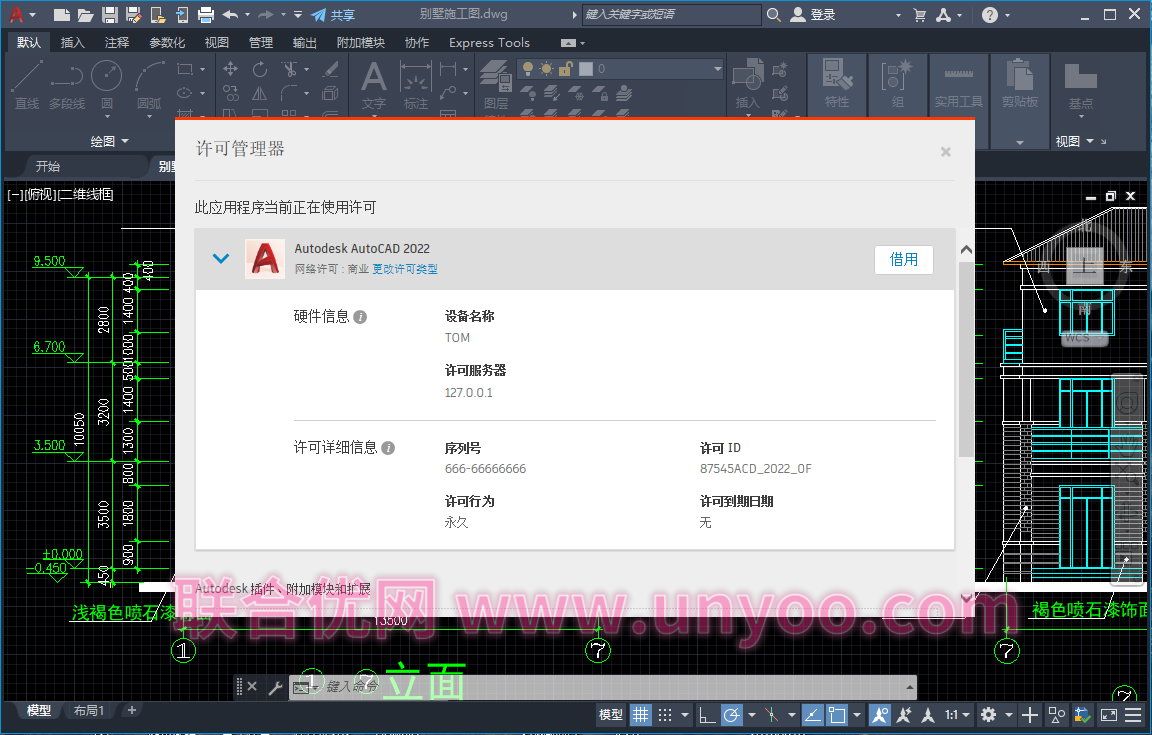Click the license dialog scrollbar up arrow
The image size is (1152, 735).
(x=966, y=251)
